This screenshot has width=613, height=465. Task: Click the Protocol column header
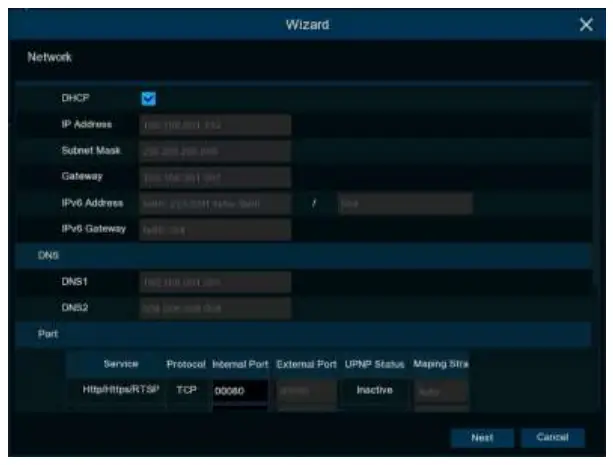(x=186, y=364)
